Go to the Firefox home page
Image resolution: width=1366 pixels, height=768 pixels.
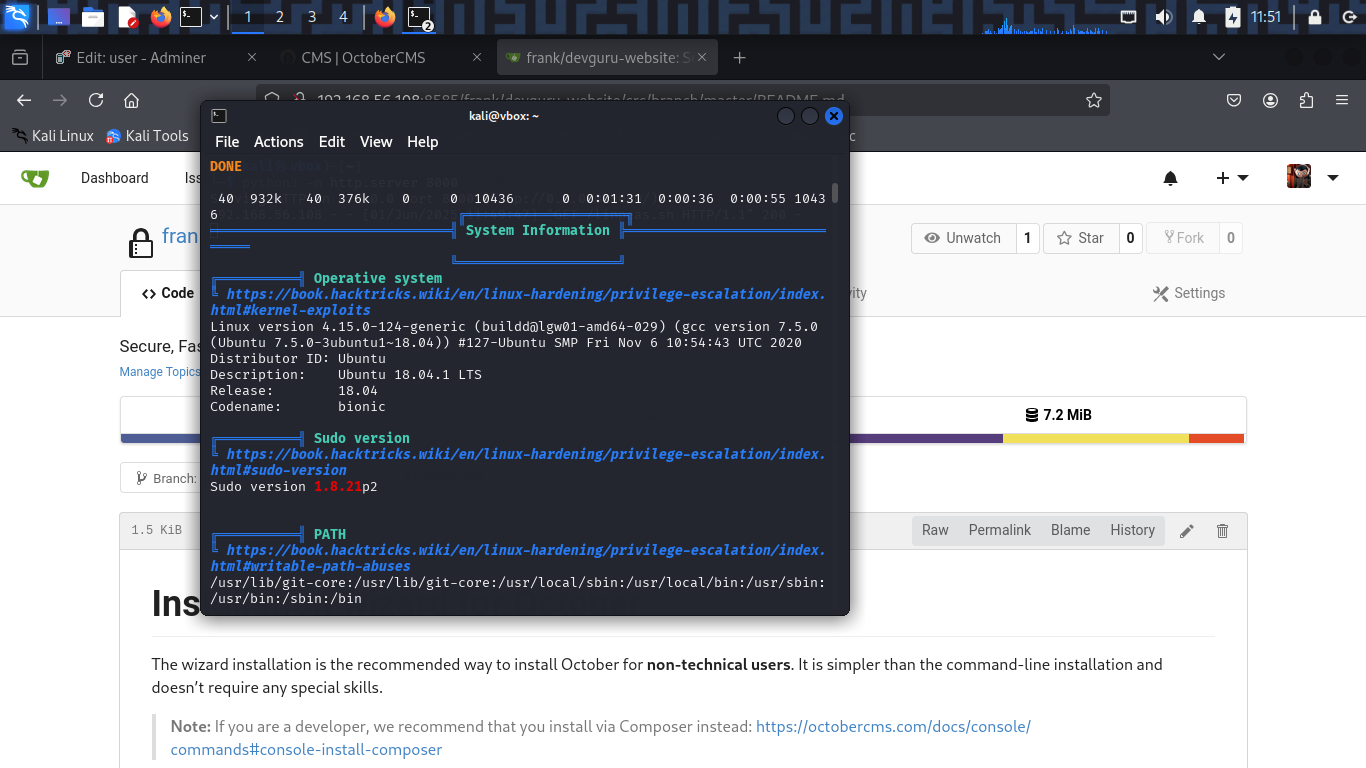tap(131, 100)
